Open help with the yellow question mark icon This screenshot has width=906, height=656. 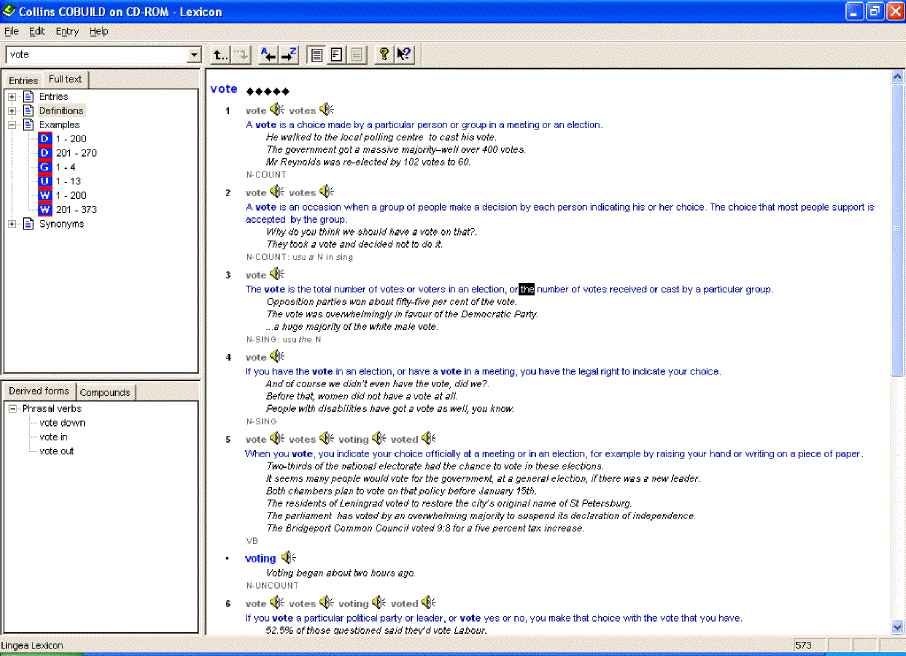(x=383, y=55)
